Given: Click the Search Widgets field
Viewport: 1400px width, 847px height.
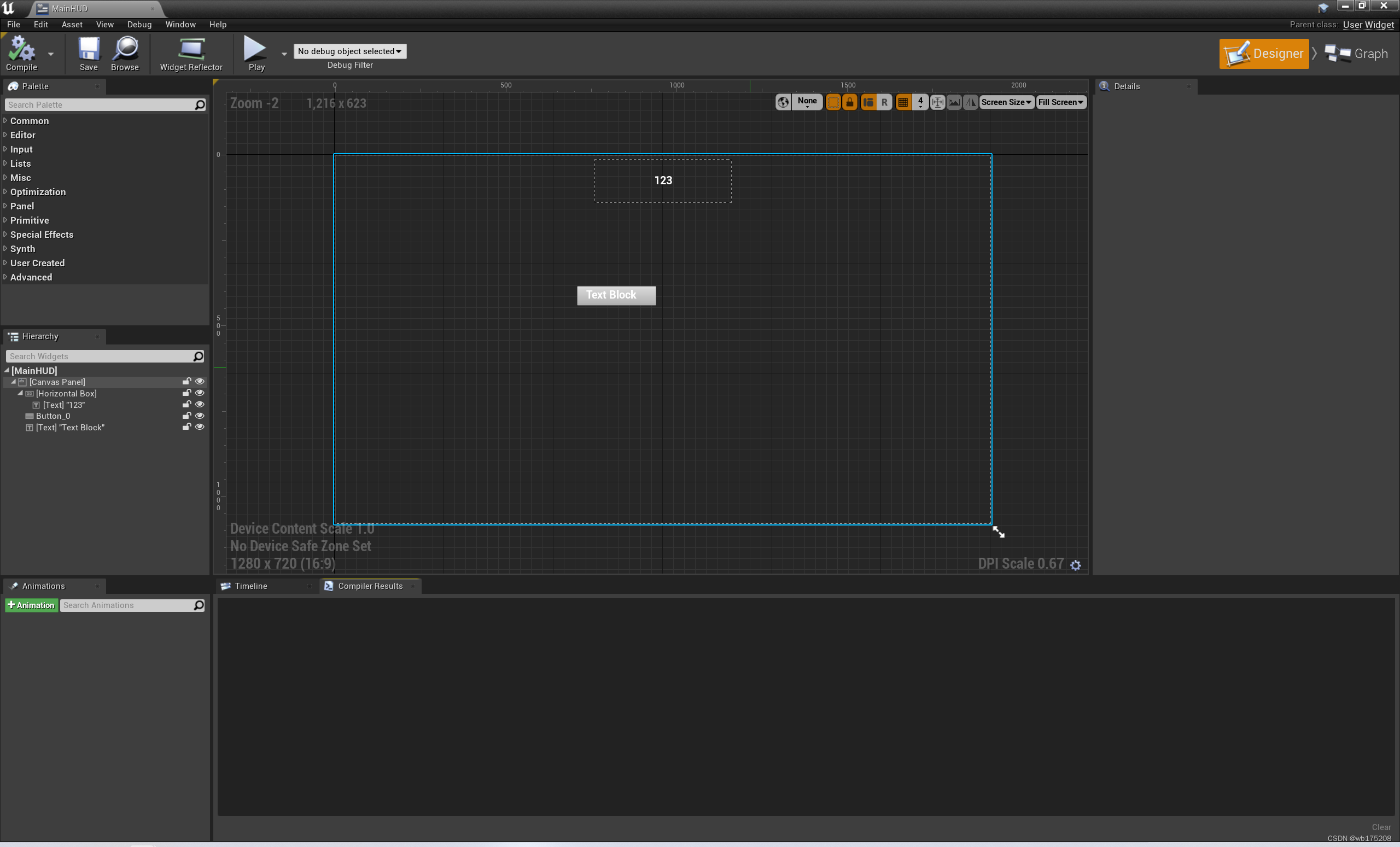Looking at the screenshot, I should [105, 356].
